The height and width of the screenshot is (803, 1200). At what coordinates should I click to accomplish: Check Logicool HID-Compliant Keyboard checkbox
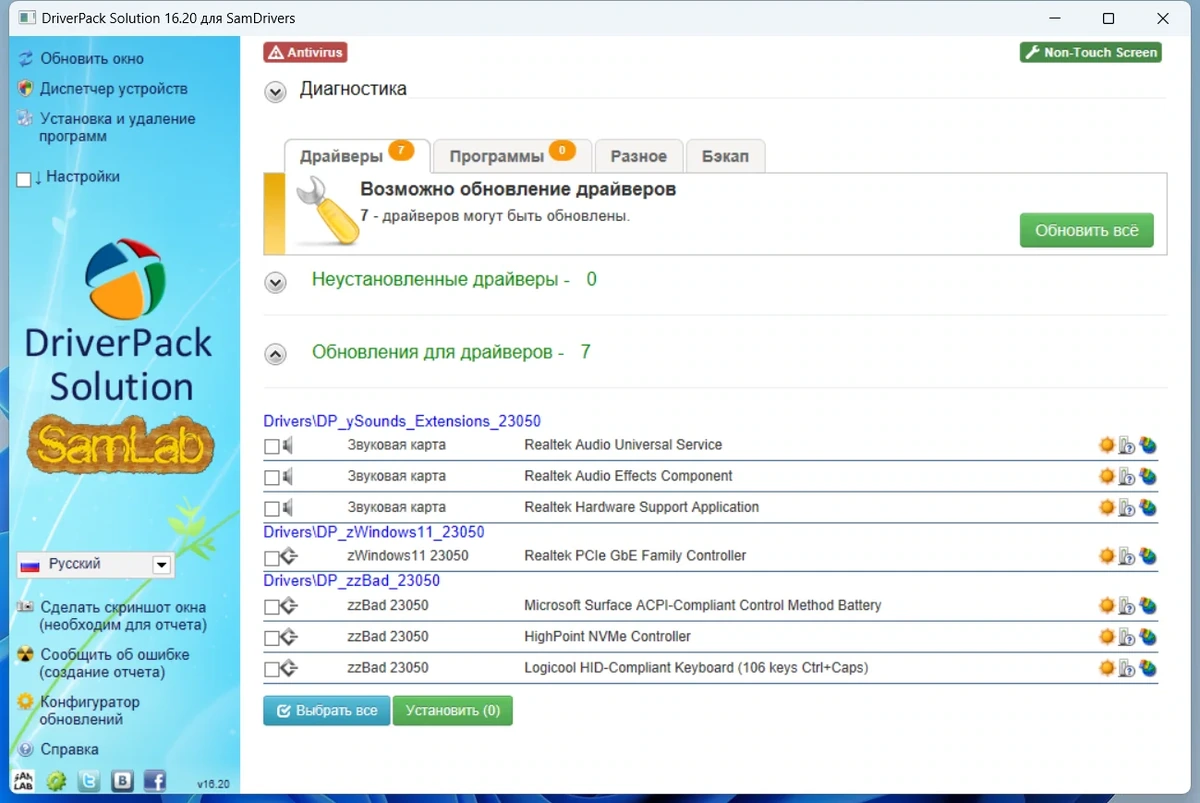click(x=272, y=669)
